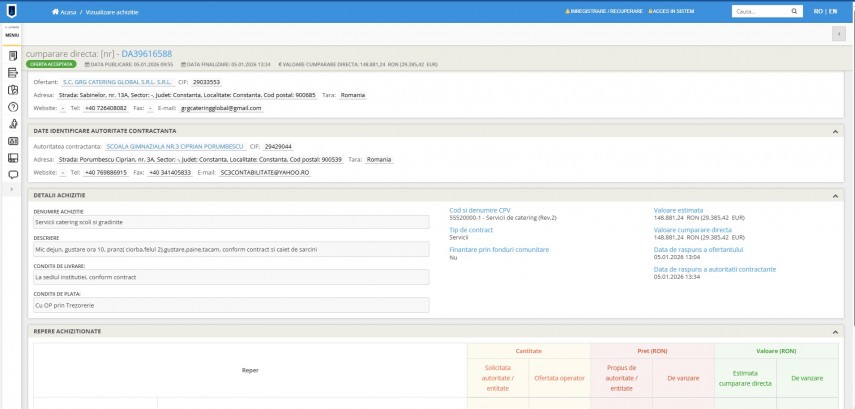Switch the language to RO
This screenshot has width=855, height=409.
[x=817, y=11]
